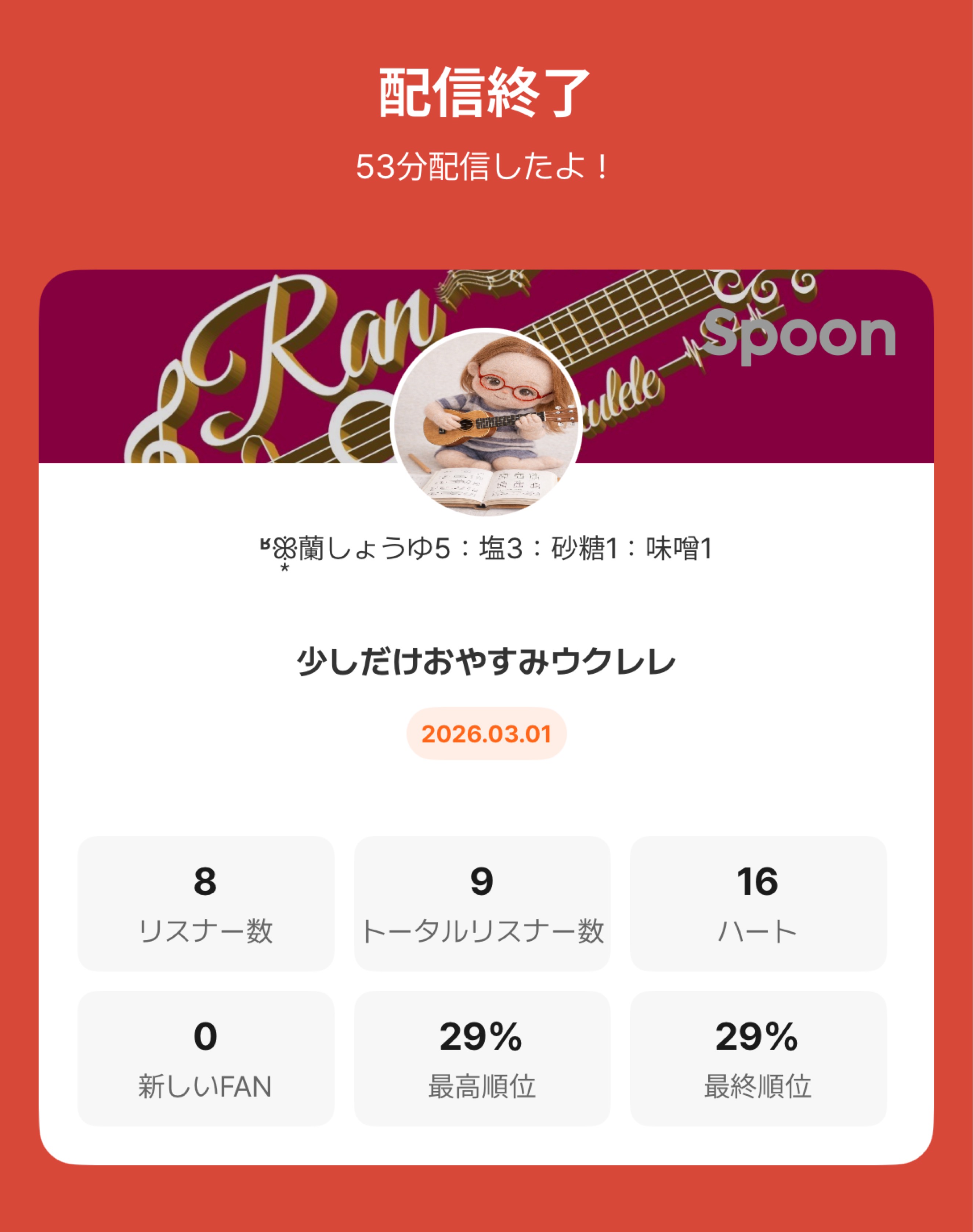Open the doll with ukulele profile picture
The image size is (973, 1232).
[x=486, y=422]
